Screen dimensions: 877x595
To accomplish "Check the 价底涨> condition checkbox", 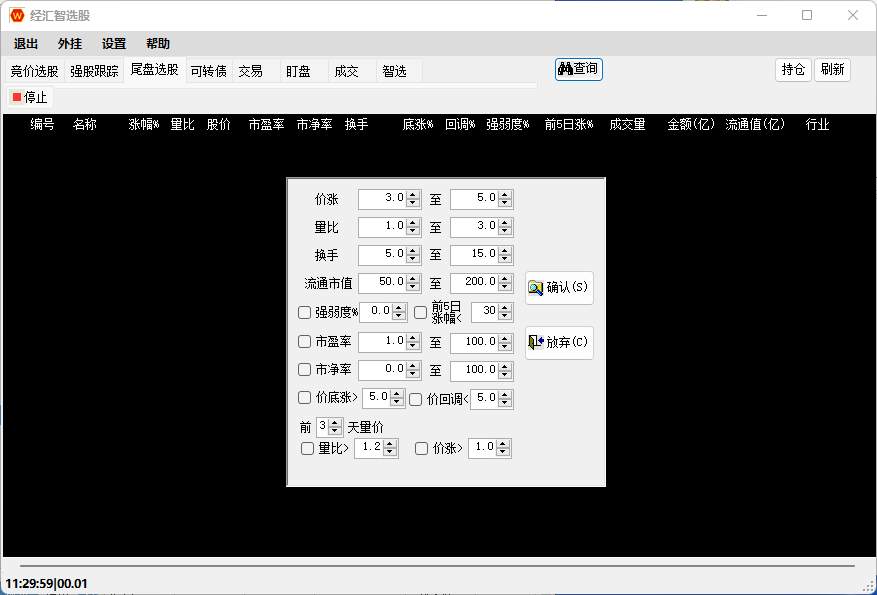I will tap(305, 398).
